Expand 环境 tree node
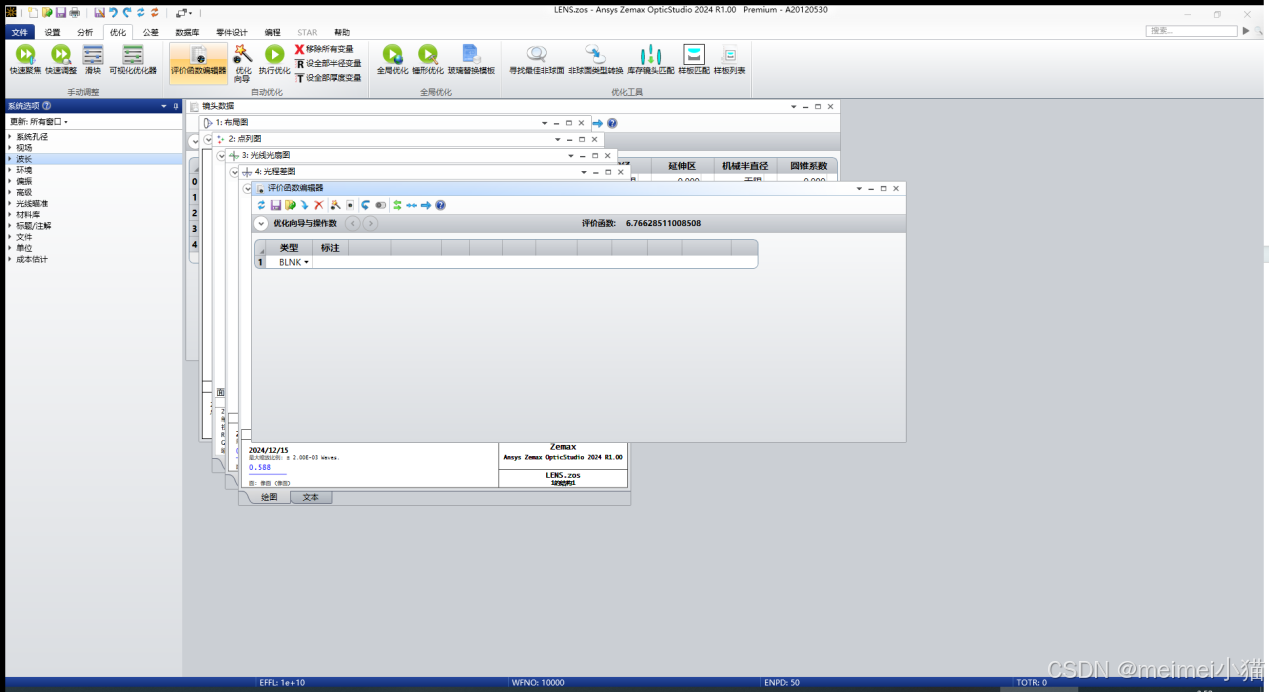Image resolution: width=1269 pixels, height=692 pixels. [10, 170]
